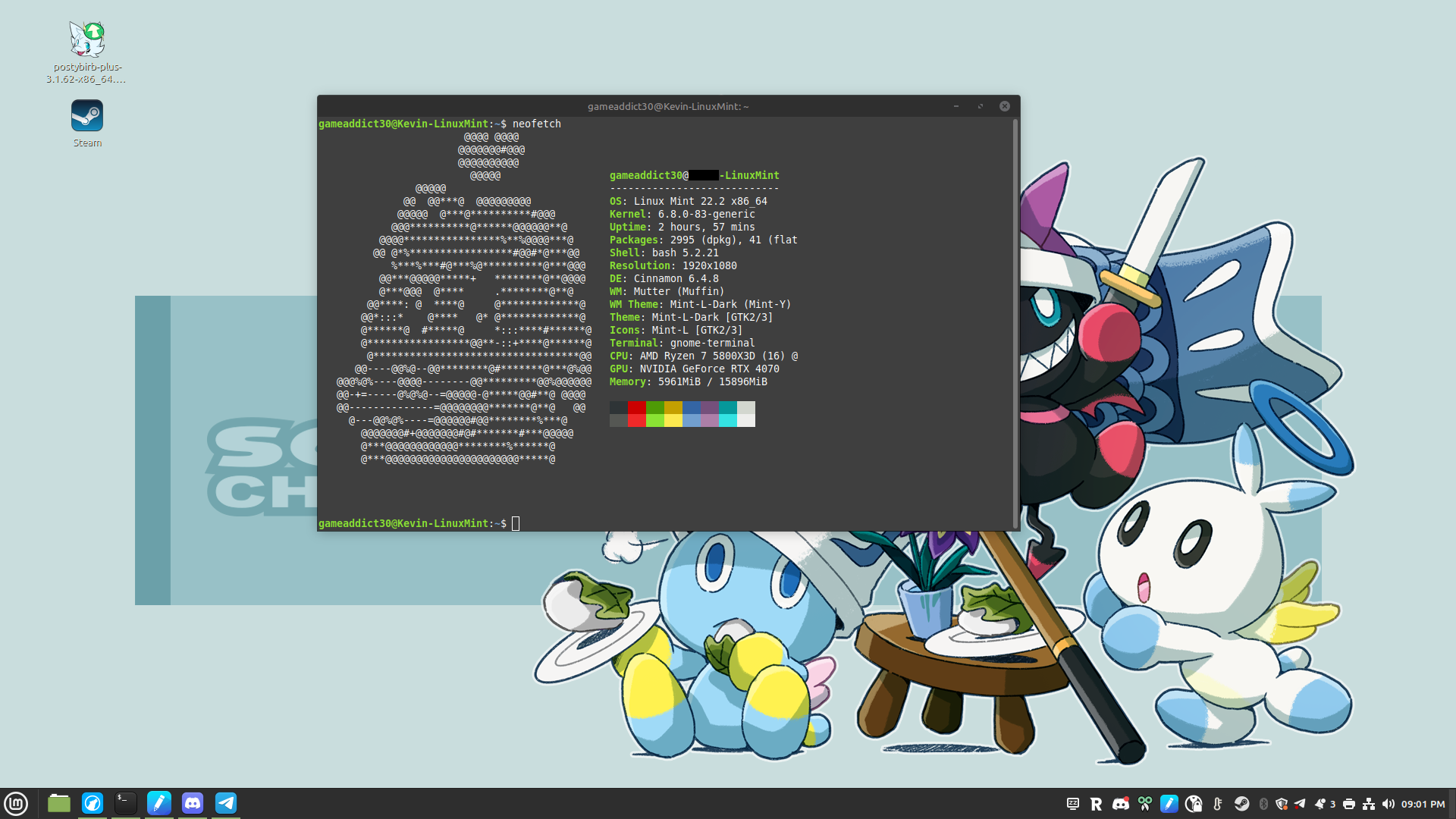This screenshot has height=819, width=1456.
Task: Switch to the Terminal panel launcher
Action: pos(126,803)
